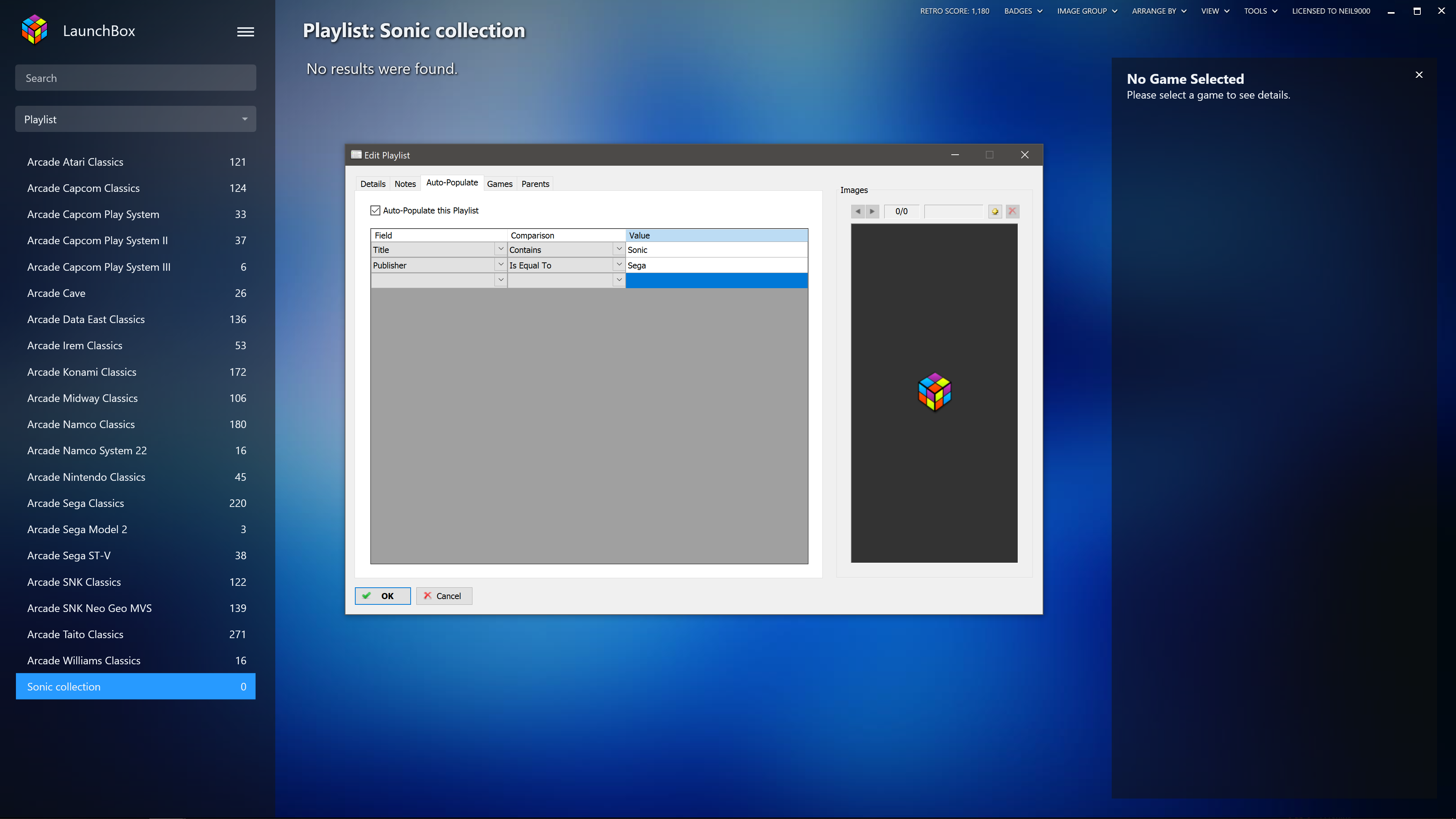
Task: Select Arcade Konami Classics playlist
Action: 136,372
